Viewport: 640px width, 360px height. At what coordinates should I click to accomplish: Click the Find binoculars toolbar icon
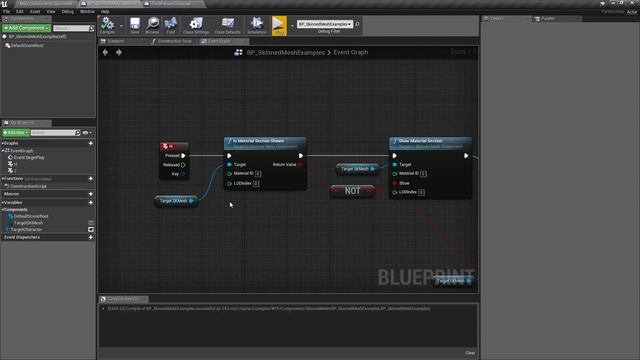click(x=171, y=25)
